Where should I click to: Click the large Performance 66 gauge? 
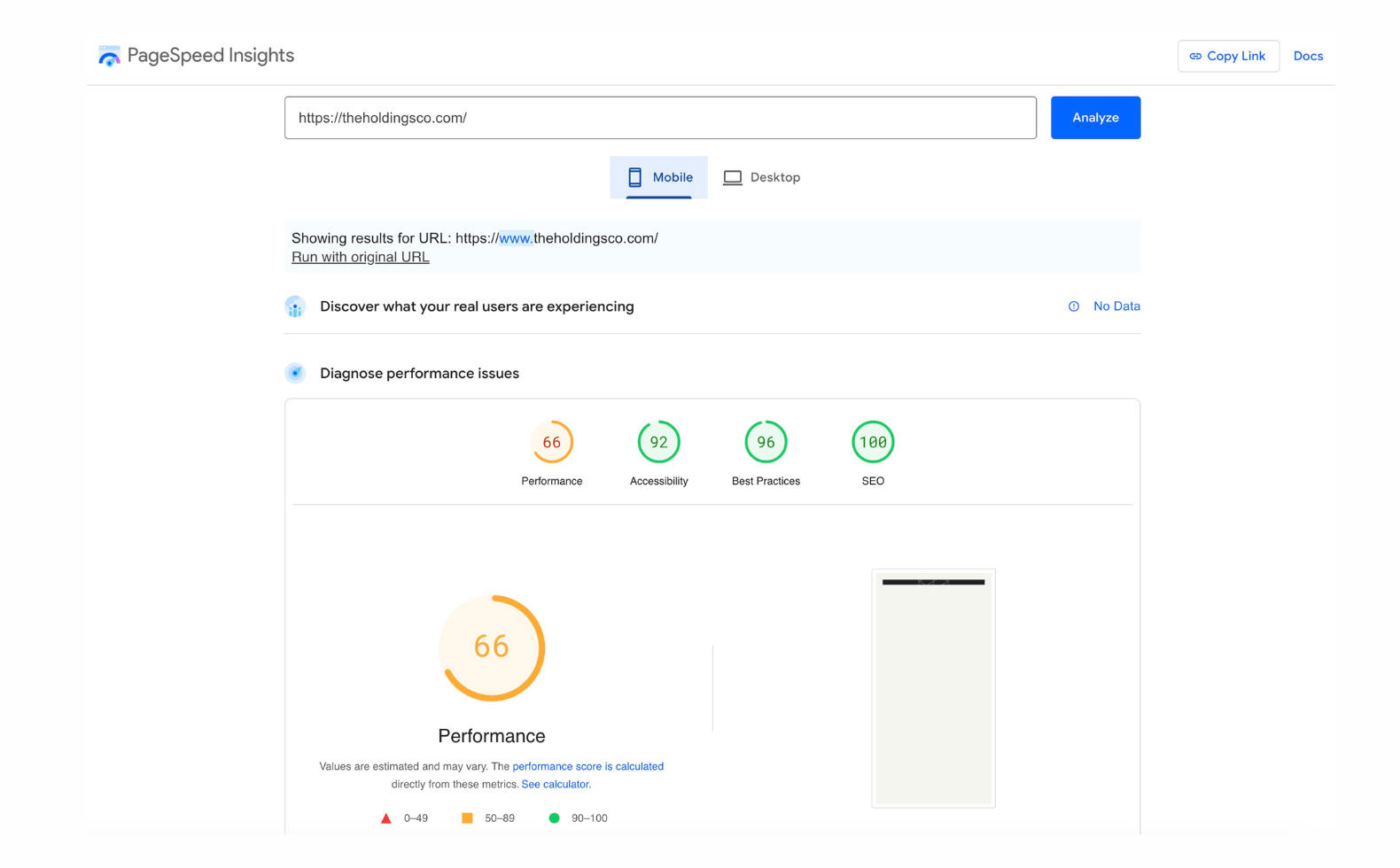coord(492,647)
